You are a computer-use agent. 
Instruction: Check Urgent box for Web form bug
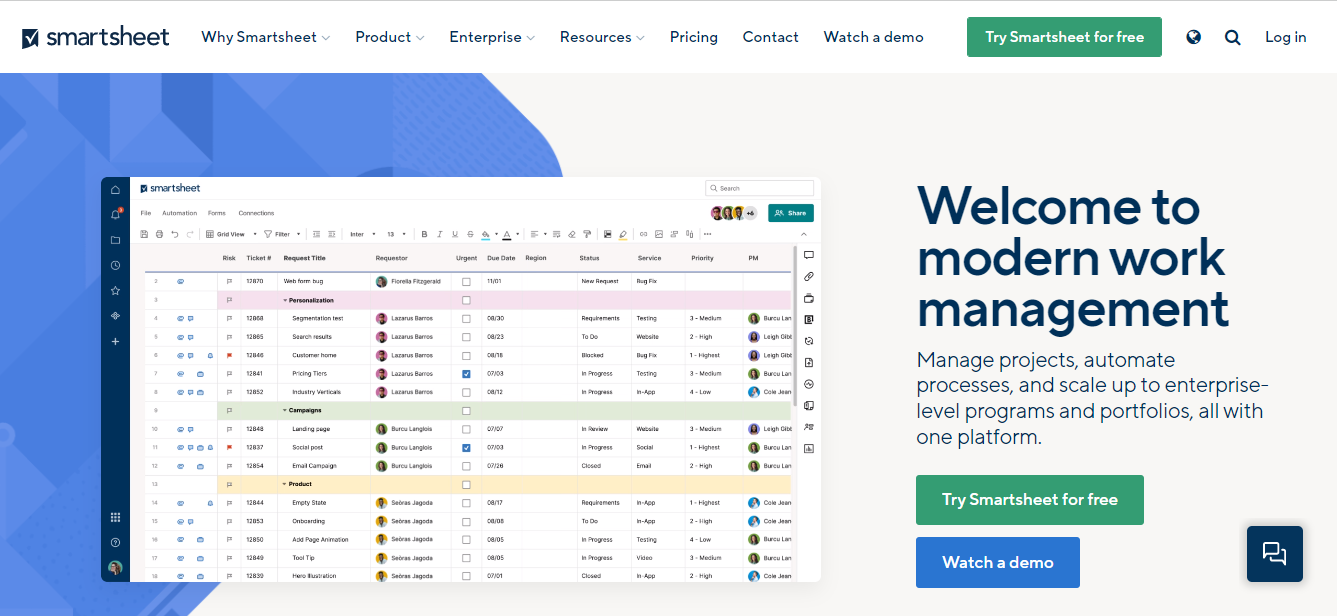coord(466,282)
